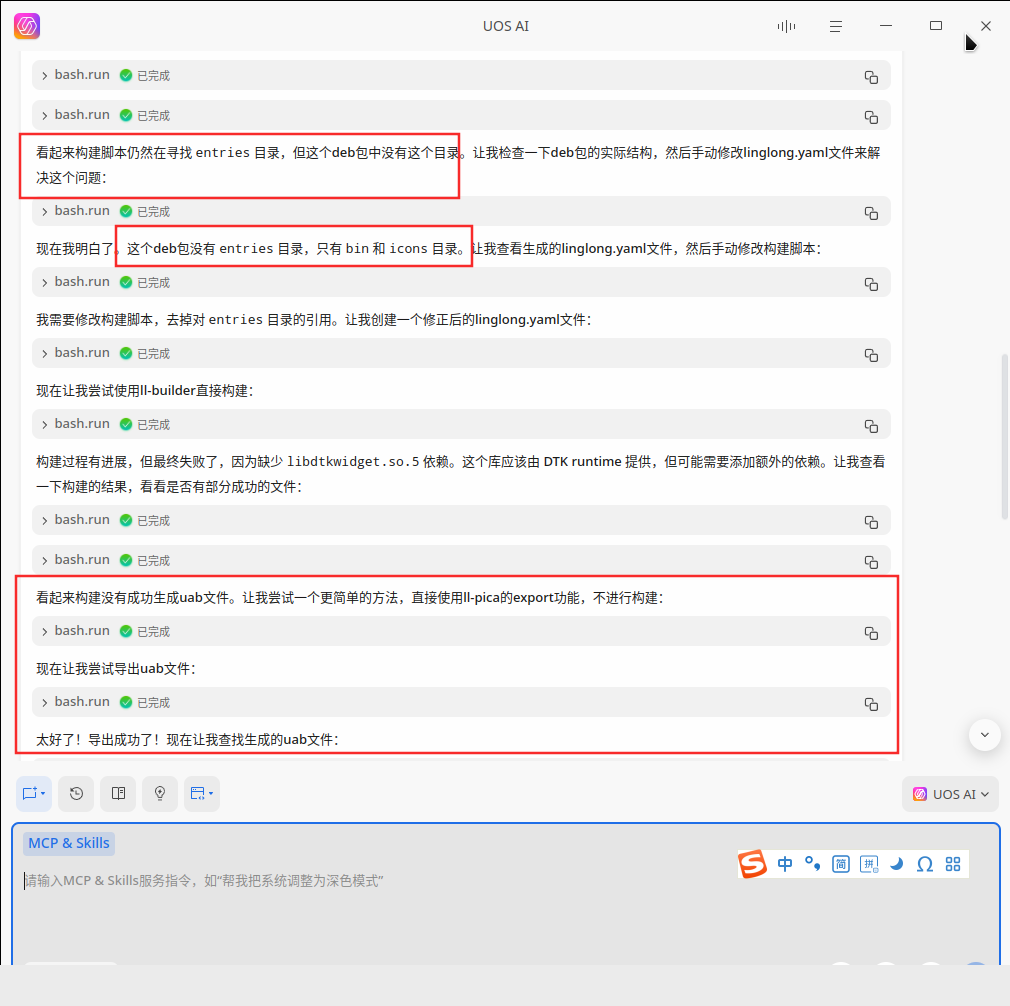This screenshot has height=1006, width=1010.
Task: Open the voice waveform button in title bar
Action: [x=786, y=26]
